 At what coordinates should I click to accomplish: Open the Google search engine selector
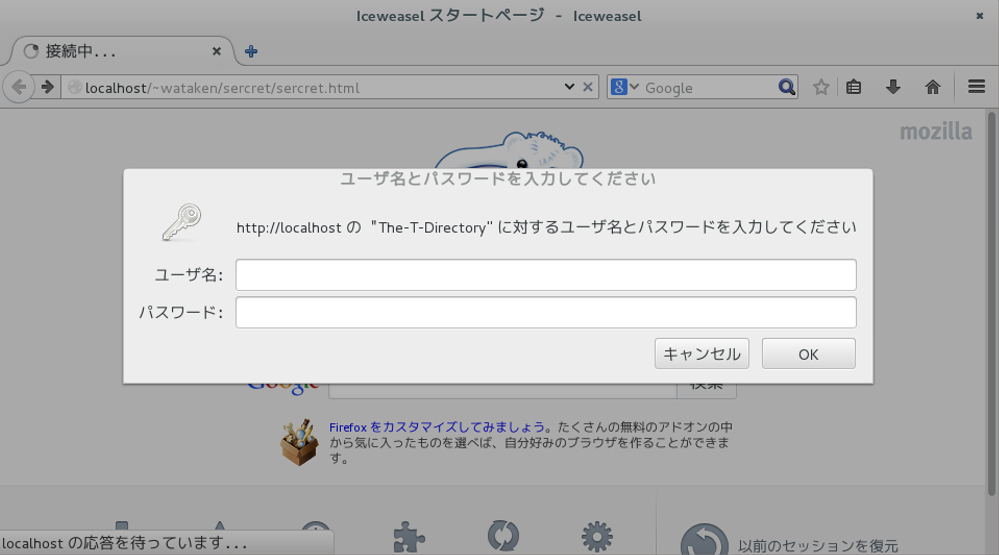click(624, 87)
